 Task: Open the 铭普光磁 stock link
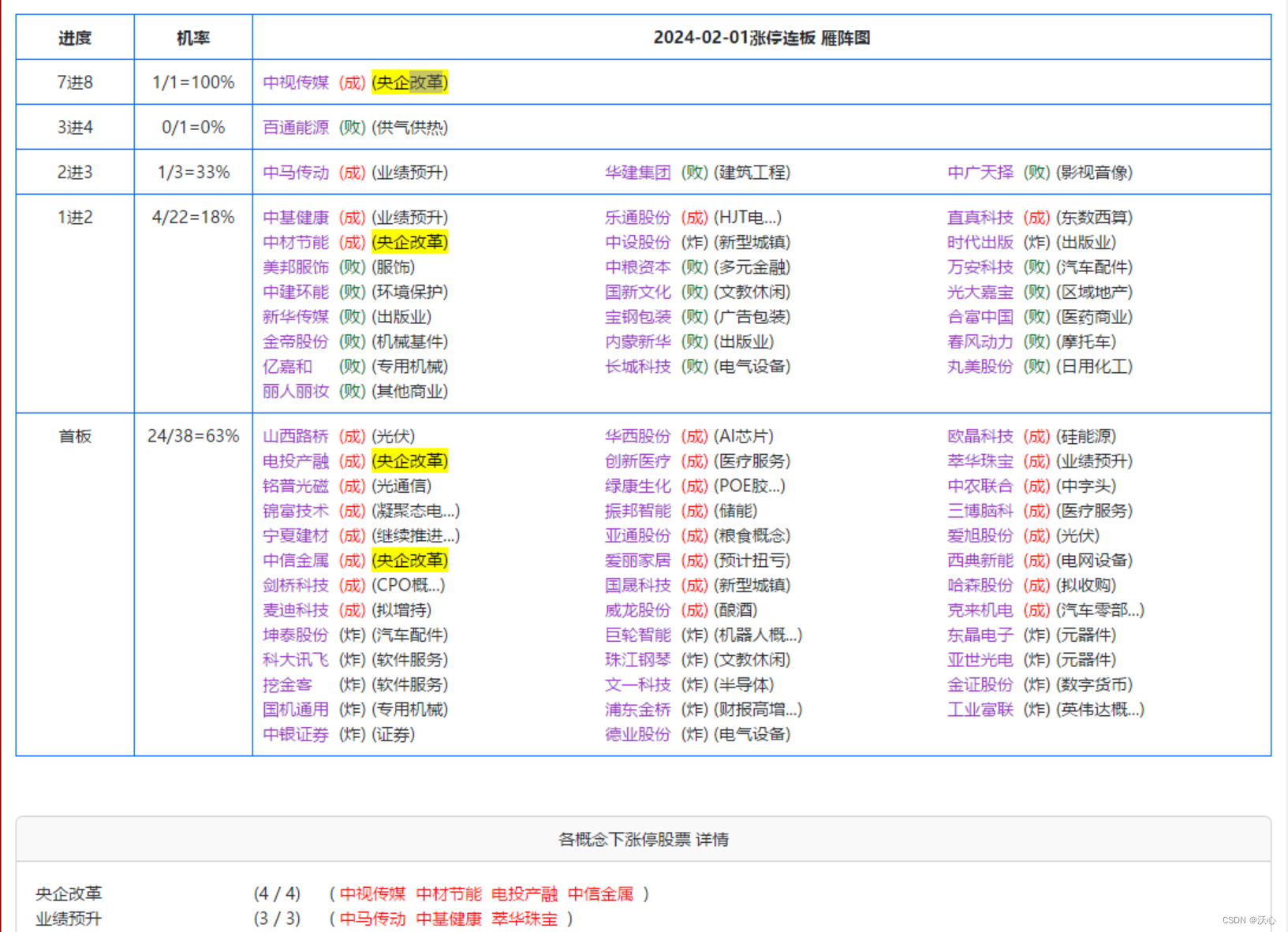point(296,486)
